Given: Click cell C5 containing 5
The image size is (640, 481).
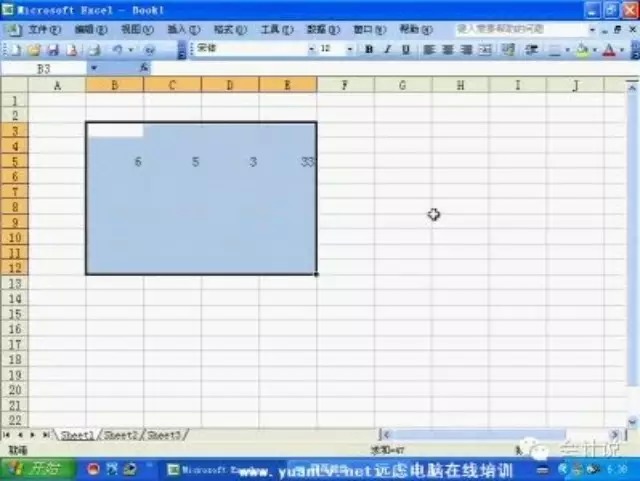Looking at the screenshot, I should coord(172,162).
